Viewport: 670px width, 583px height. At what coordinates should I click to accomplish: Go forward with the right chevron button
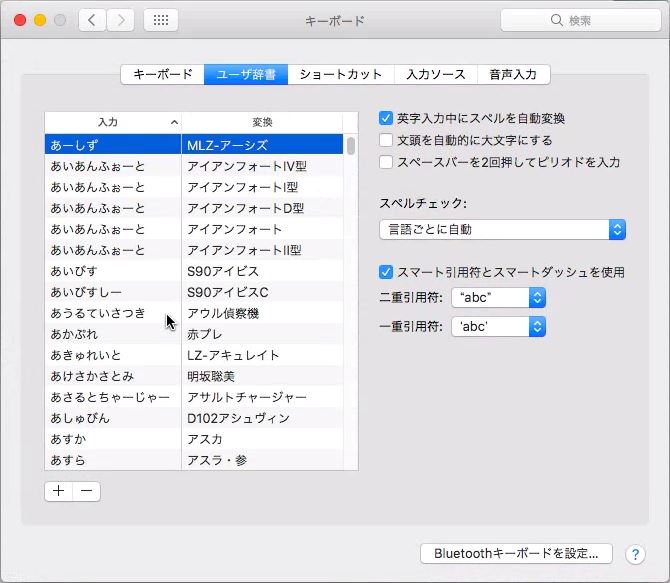point(120,20)
